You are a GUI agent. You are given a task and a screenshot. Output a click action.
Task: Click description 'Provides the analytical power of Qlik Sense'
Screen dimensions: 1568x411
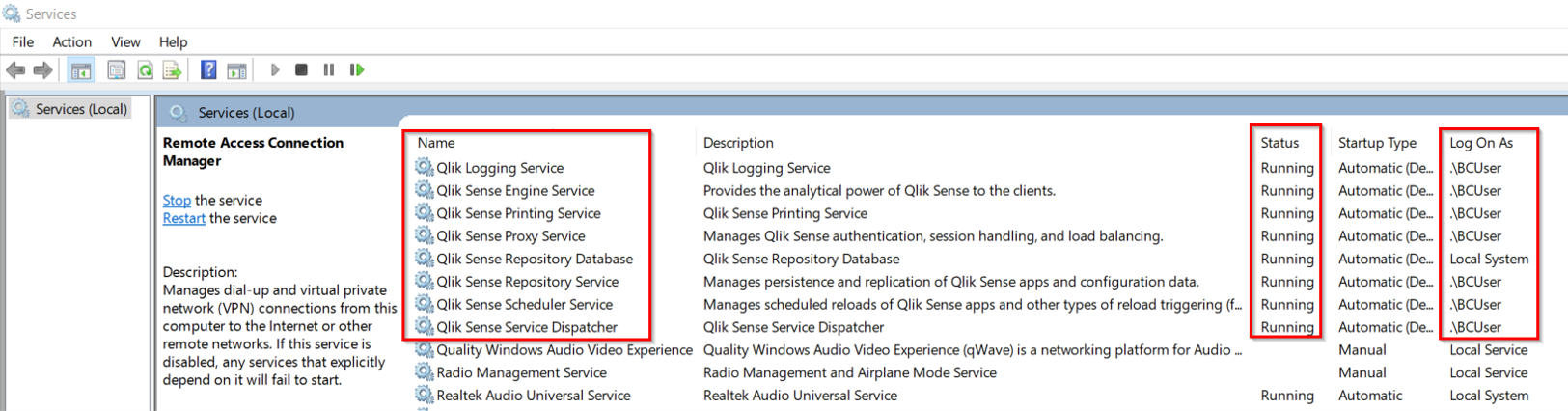point(879,190)
